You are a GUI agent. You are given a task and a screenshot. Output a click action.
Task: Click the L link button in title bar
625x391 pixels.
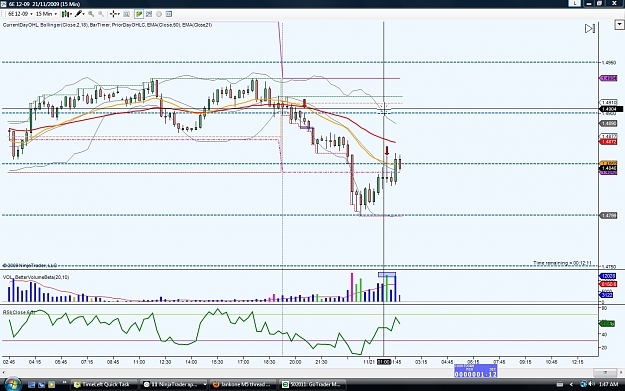point(574,3)
